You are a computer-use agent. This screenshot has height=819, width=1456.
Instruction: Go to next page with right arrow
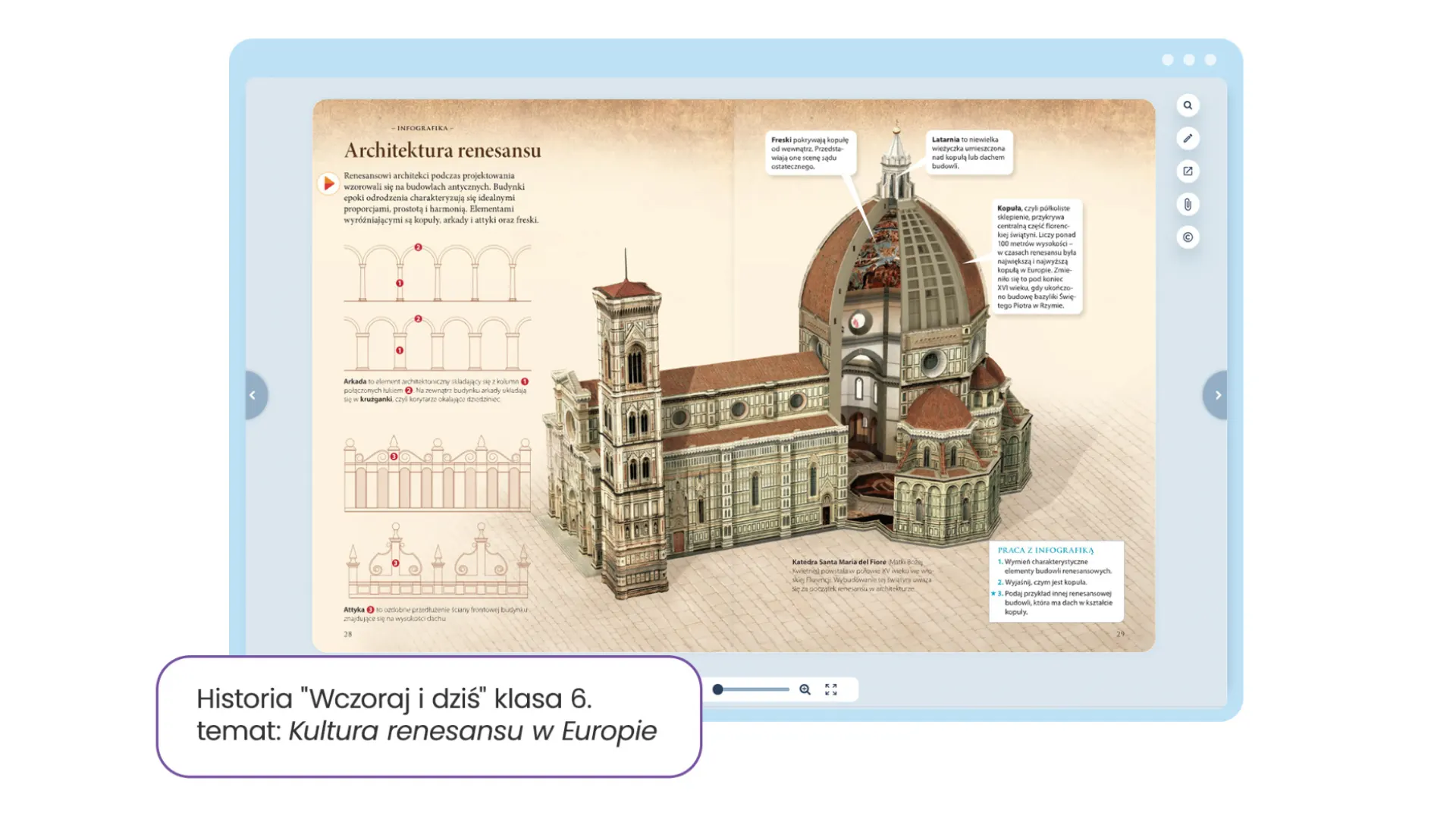tap(1218, 395)
